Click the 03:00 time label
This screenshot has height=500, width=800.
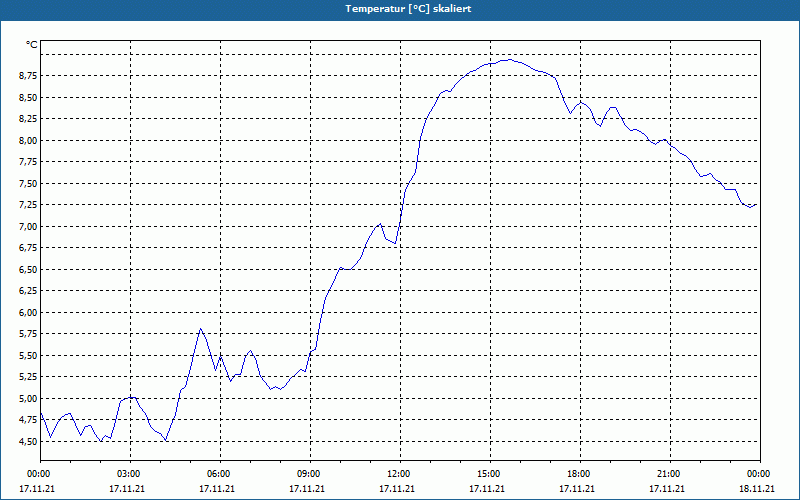tap(129, 474)
